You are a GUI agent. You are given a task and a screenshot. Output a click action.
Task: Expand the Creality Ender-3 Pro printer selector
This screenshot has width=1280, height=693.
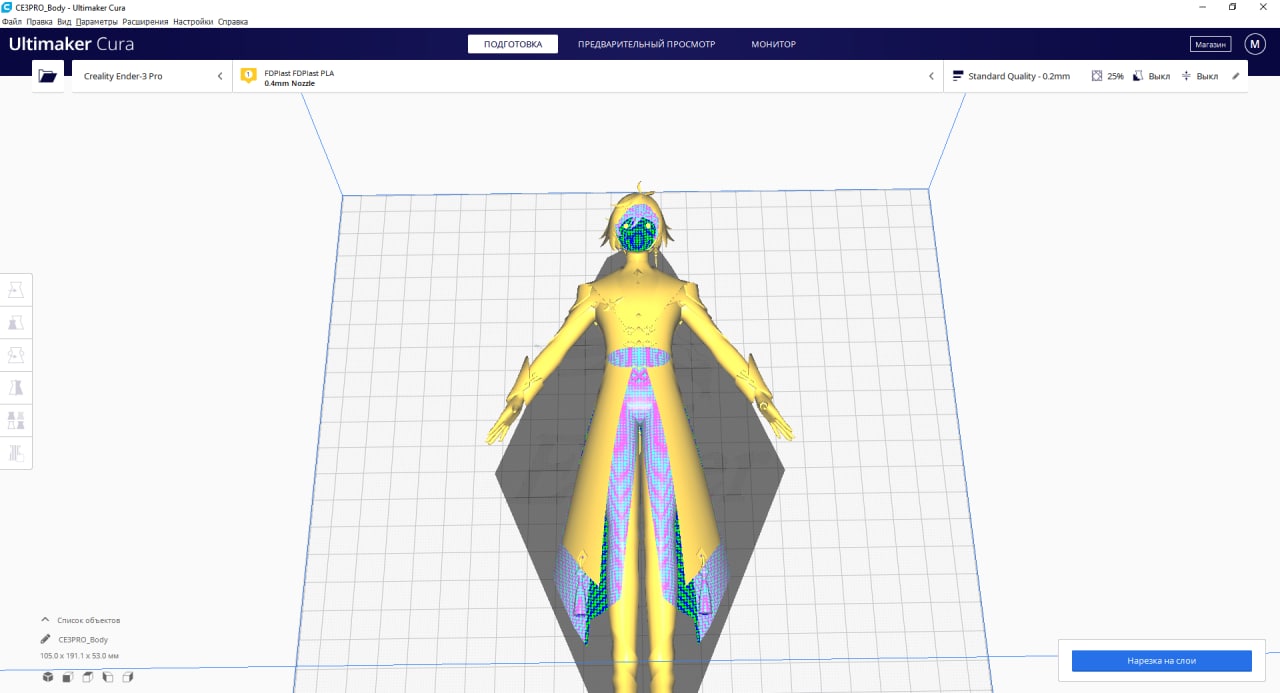(x=152, y=76)
